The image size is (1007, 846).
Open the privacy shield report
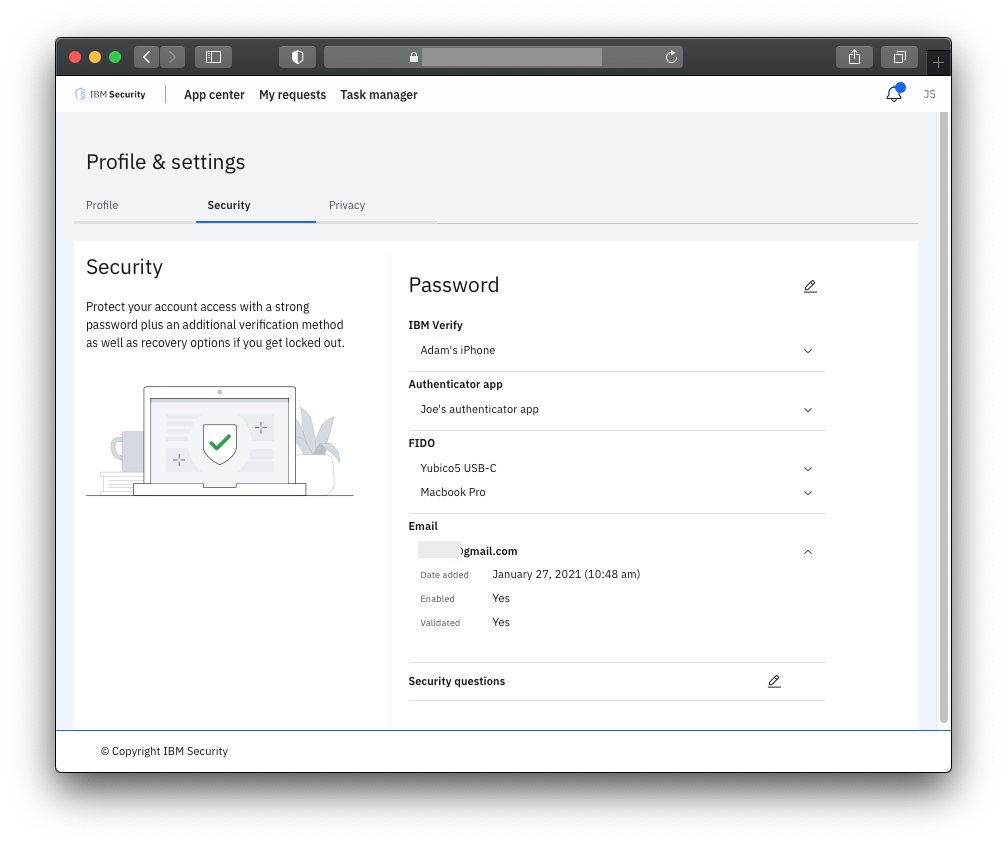click(x=297, y=57)
